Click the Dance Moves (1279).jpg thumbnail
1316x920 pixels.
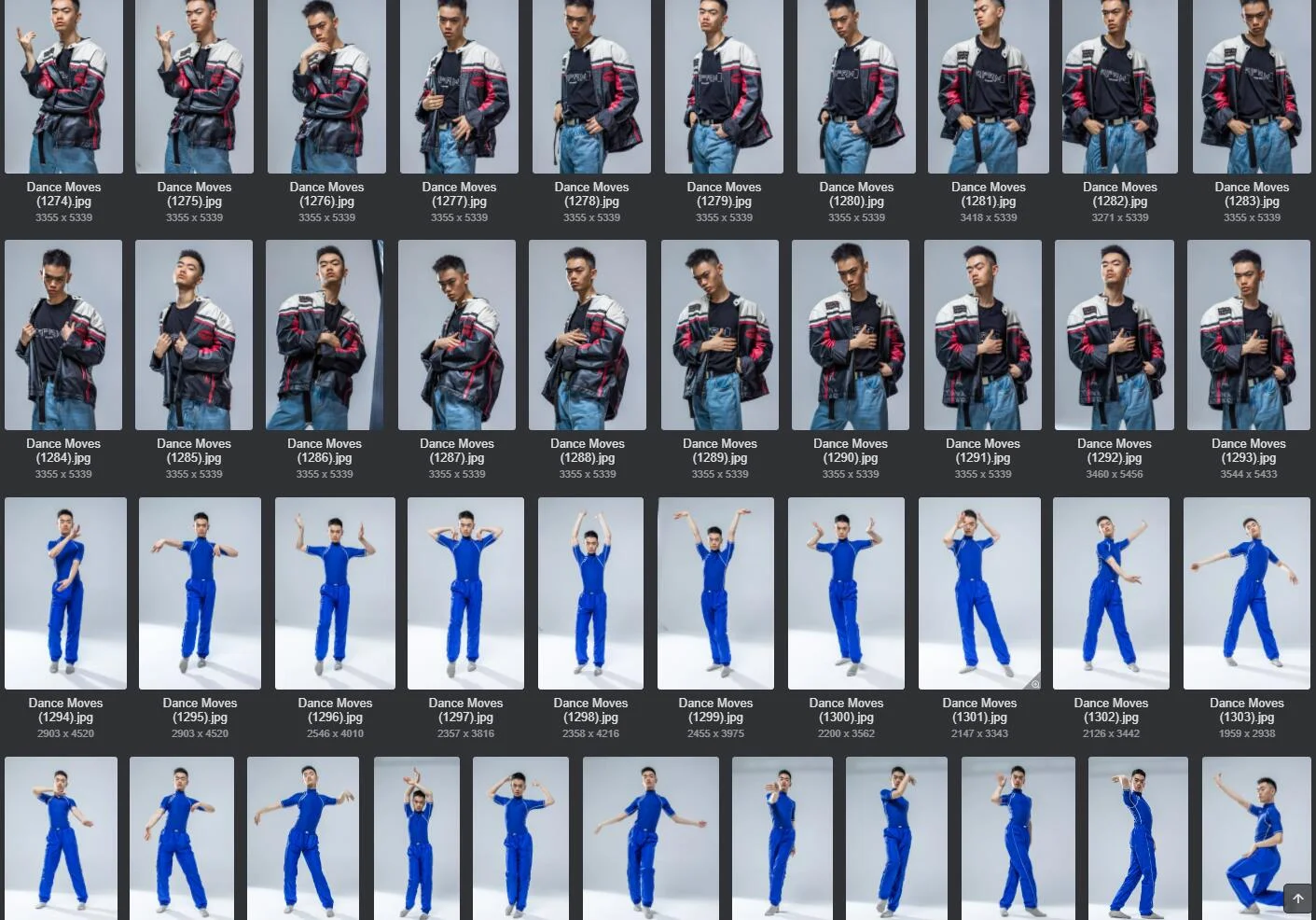(724, 87)
